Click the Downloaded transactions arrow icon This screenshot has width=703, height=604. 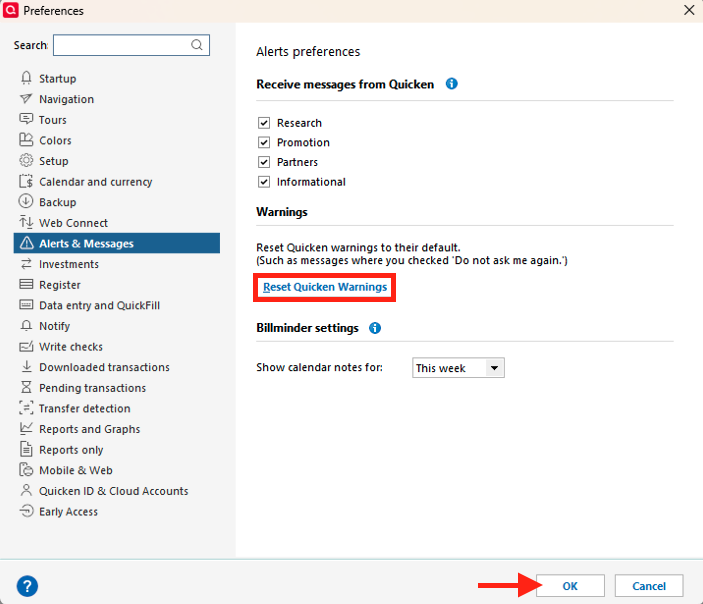click(26, 366)
